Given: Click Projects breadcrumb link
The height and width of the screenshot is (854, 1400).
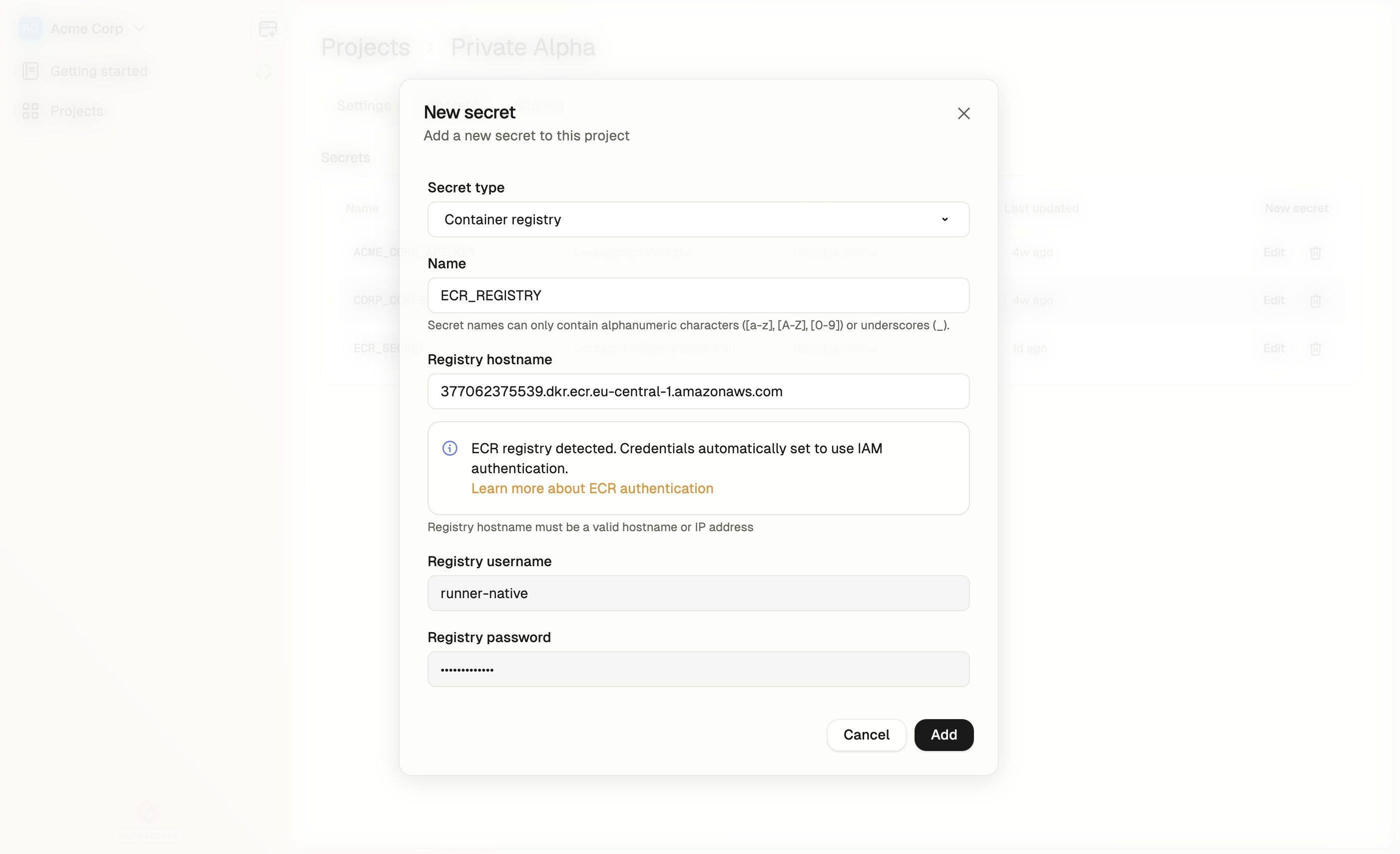Looking at the screenshot, I should click(365, 47).
